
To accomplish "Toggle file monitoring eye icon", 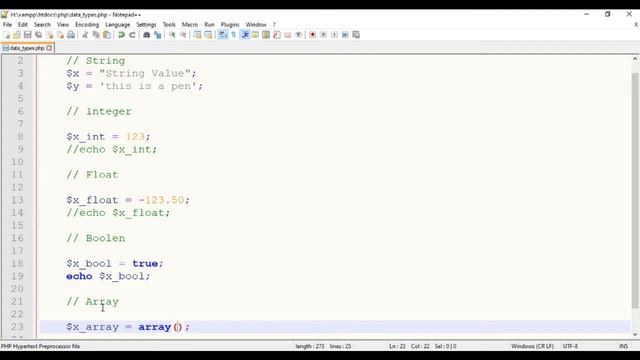I will [299, 35].
